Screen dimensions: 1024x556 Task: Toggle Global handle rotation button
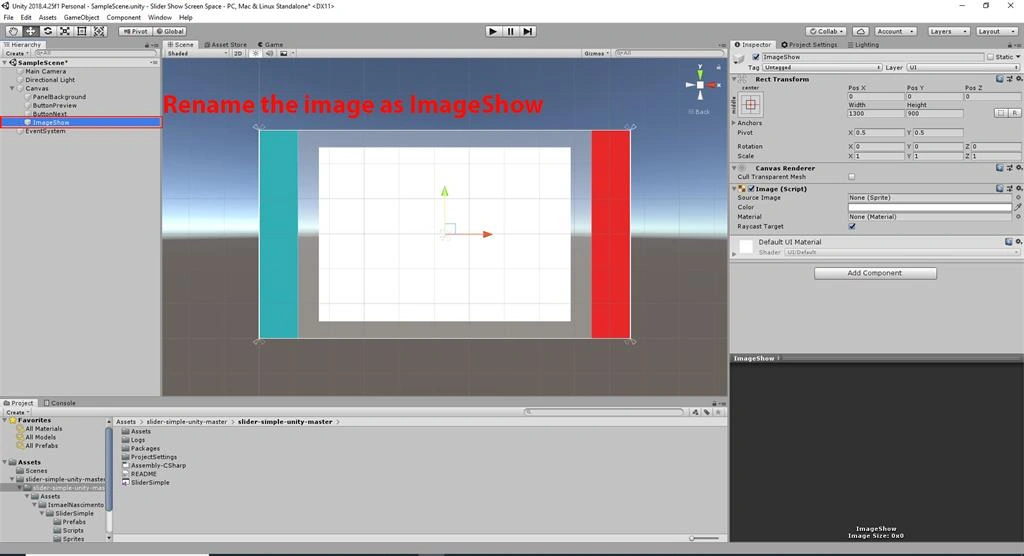point(171,31)
